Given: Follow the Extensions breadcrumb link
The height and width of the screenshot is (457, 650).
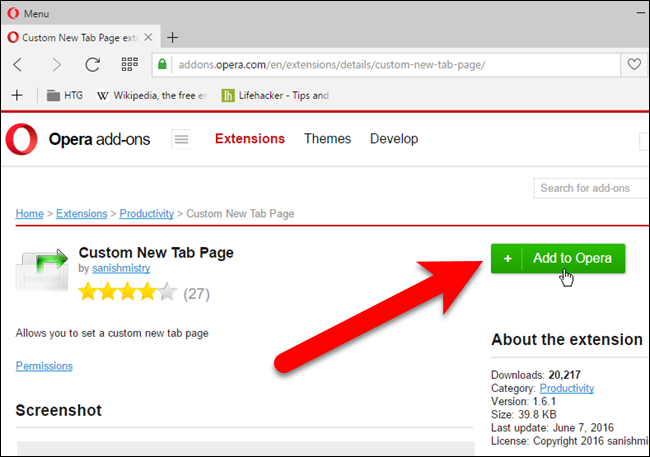Looking at the screenshot, I should point(82,214).
